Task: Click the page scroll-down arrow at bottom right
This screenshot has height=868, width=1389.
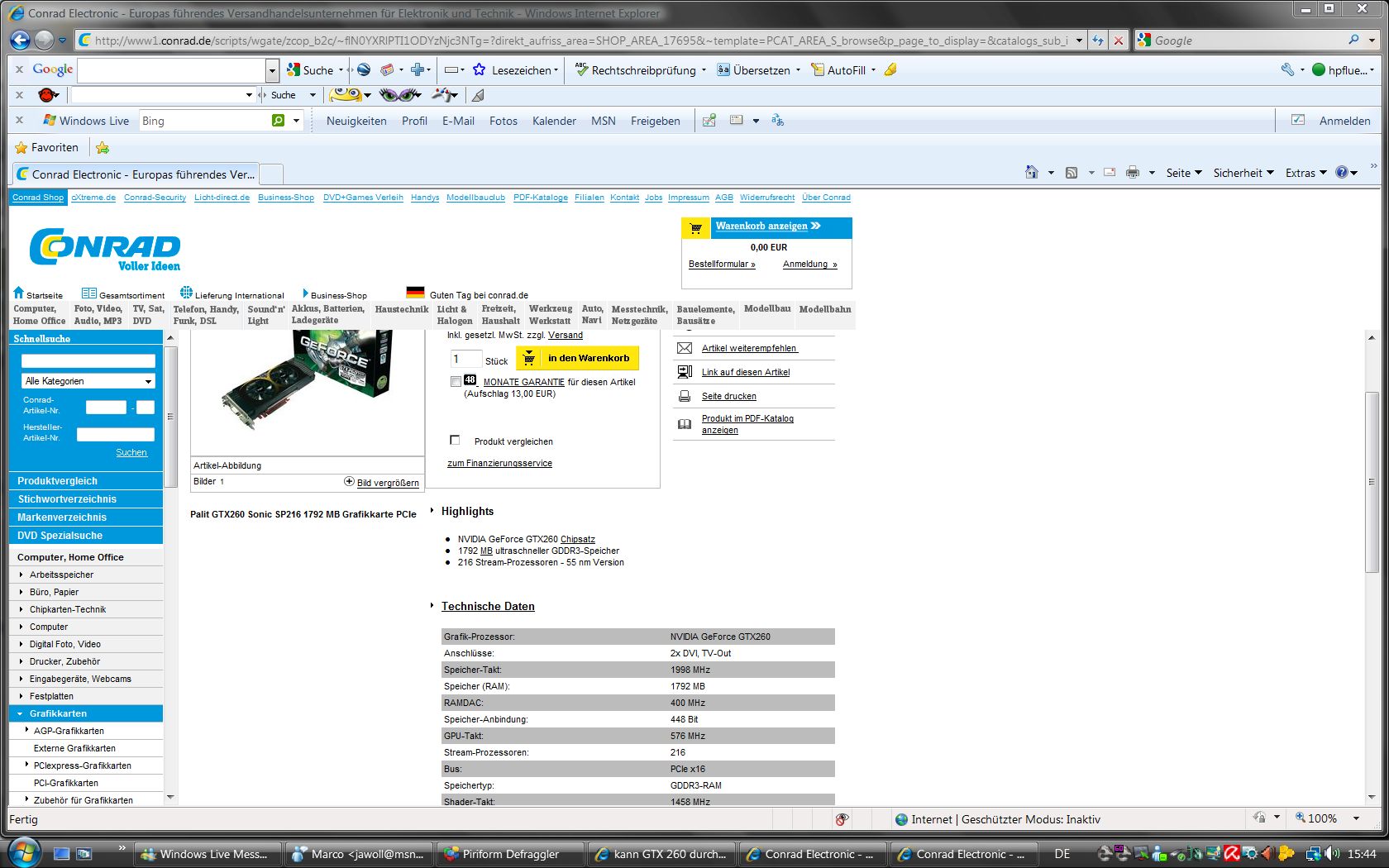Action: point(1372,797)
